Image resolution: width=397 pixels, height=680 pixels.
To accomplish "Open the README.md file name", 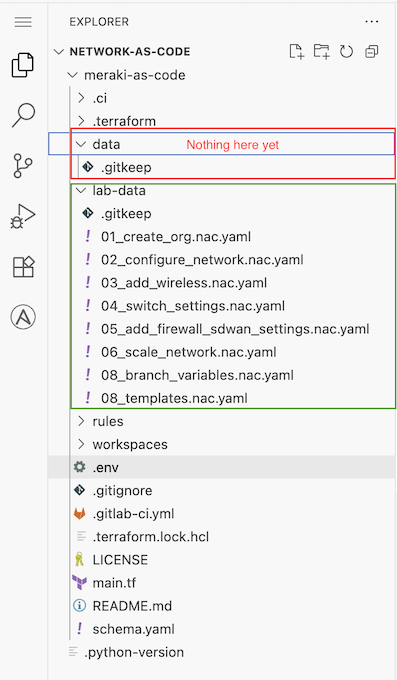I will tap(132, 605).
